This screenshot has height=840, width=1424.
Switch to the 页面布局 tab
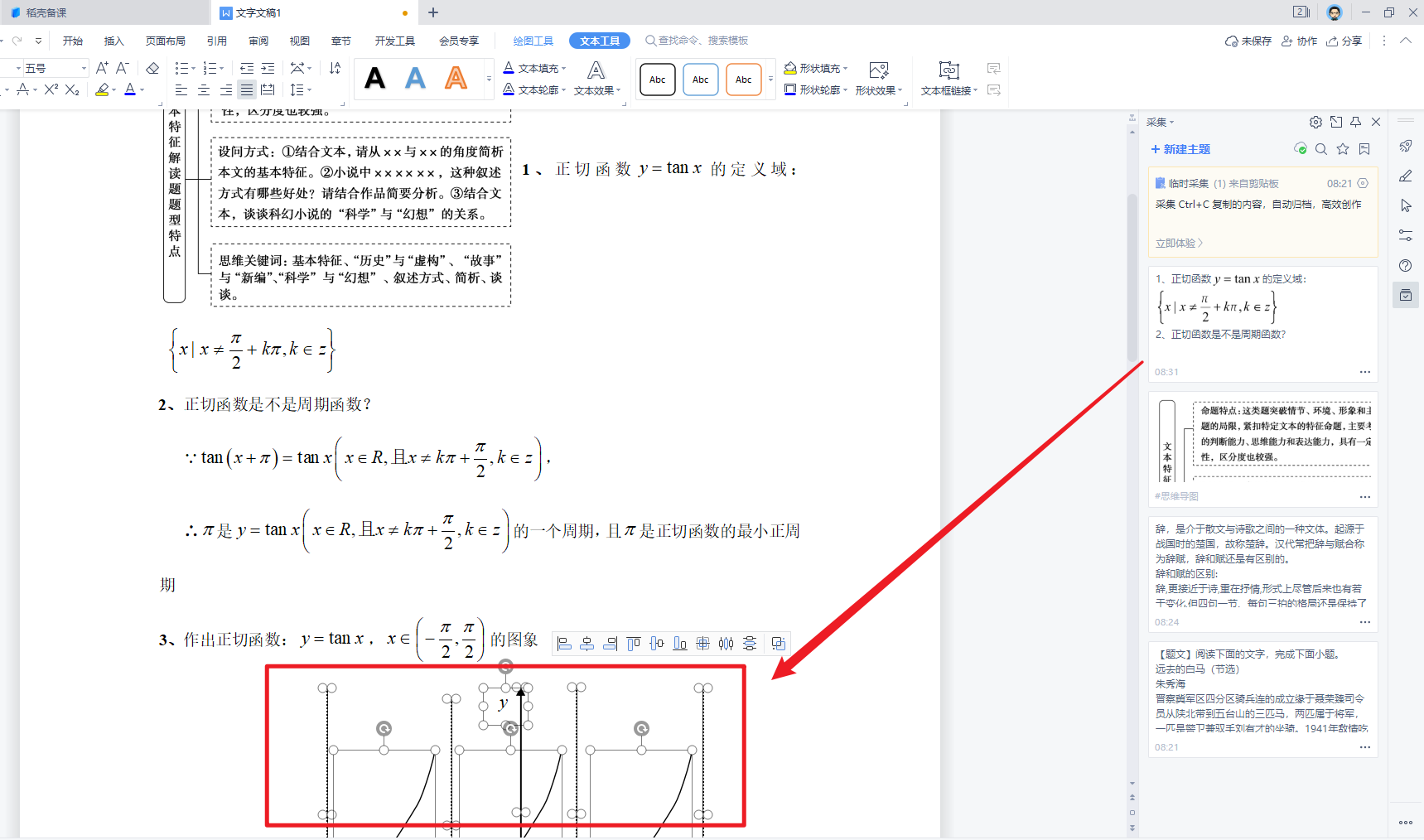[166, 41]
